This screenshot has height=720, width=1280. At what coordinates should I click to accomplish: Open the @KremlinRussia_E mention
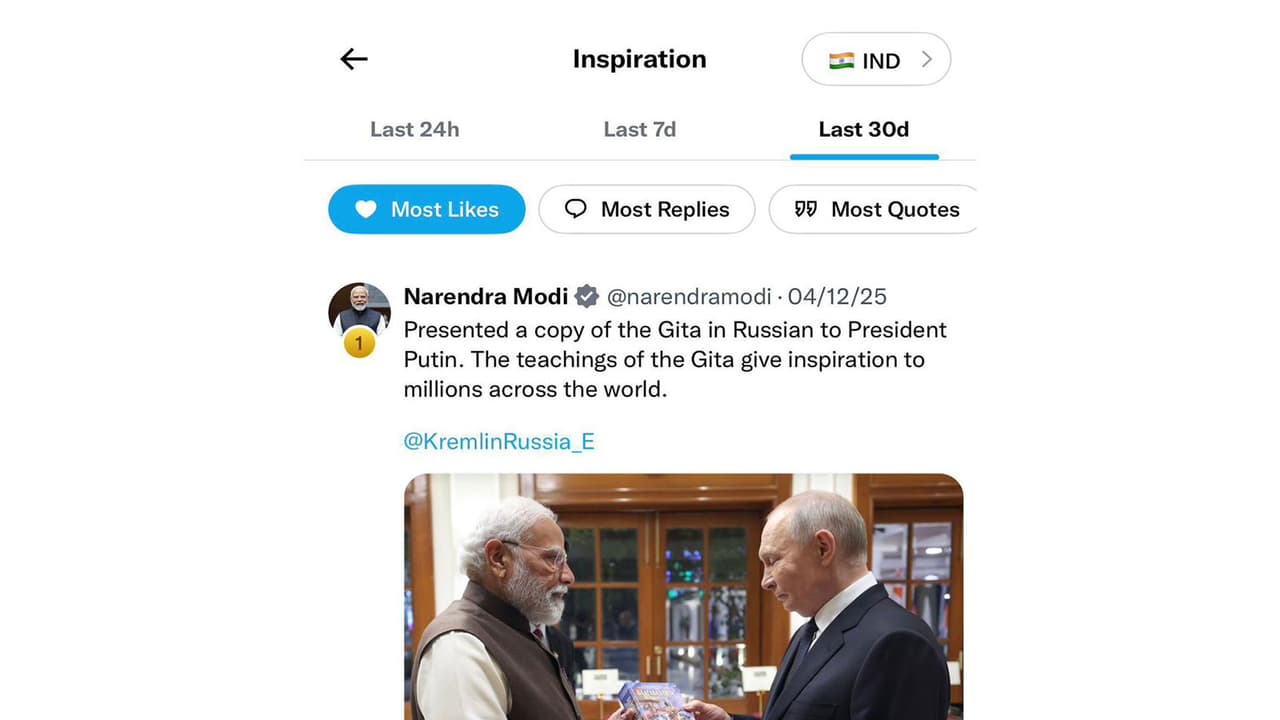point(499,441)
